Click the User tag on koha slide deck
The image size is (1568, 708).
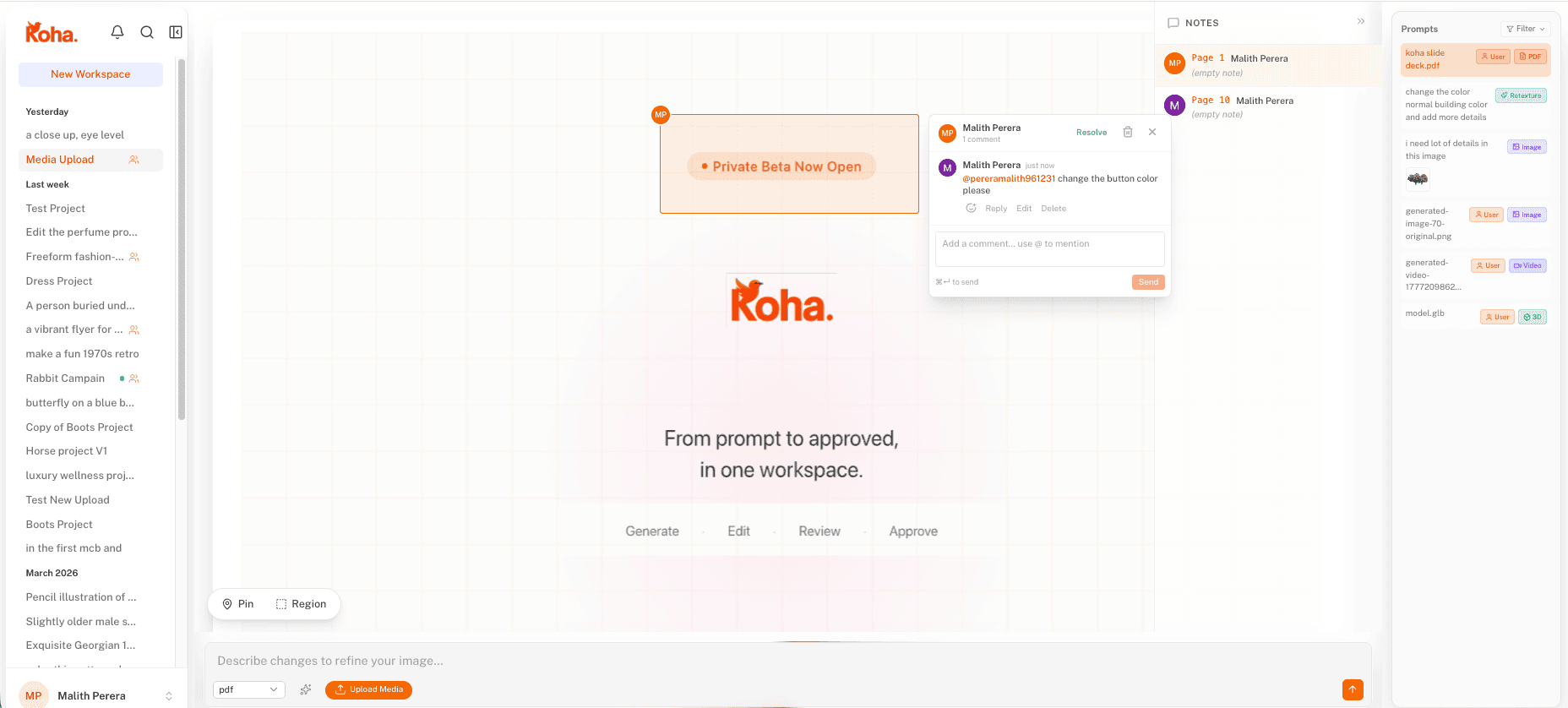coord(1493,57)
